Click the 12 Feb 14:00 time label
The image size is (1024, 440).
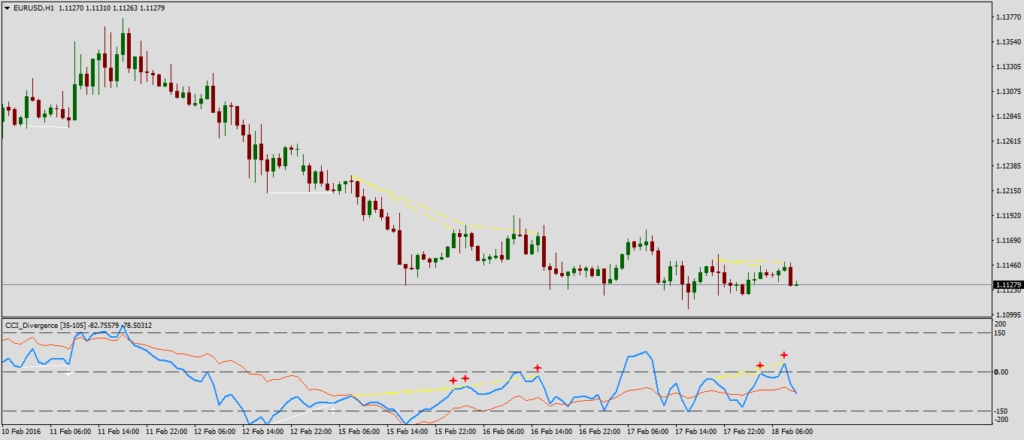pos(263,431)
